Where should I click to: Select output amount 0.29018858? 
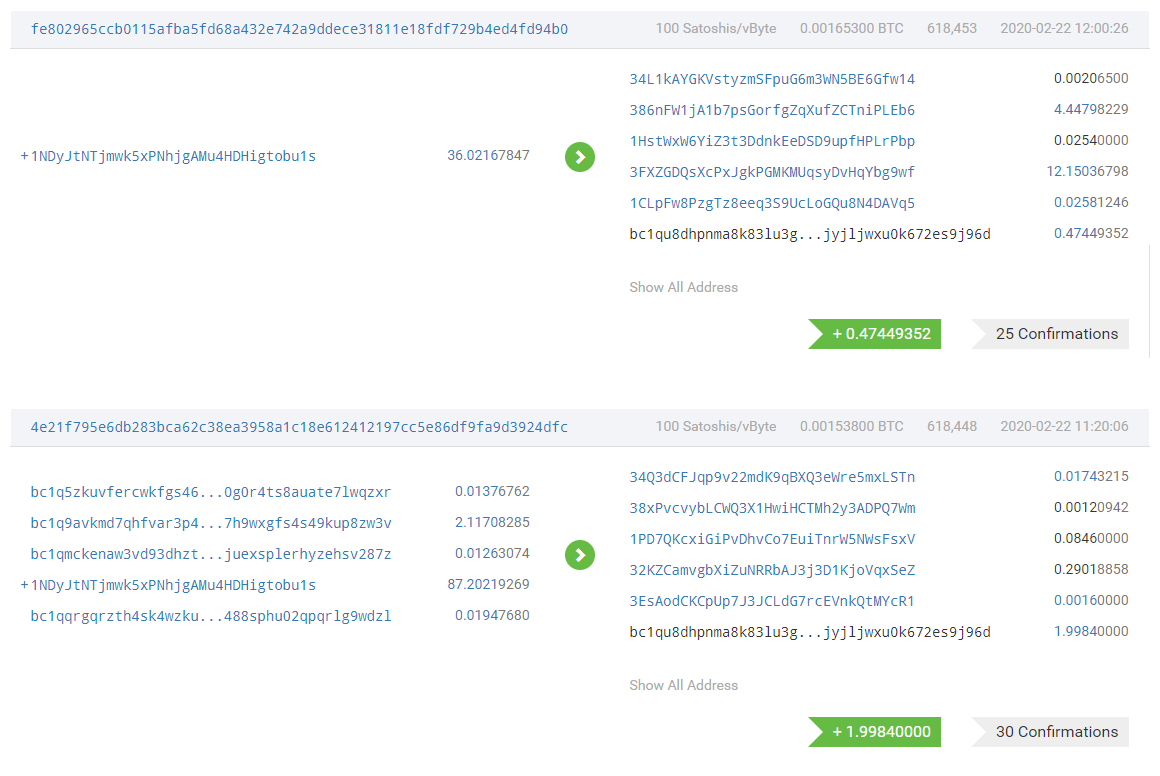point(1091,569)
